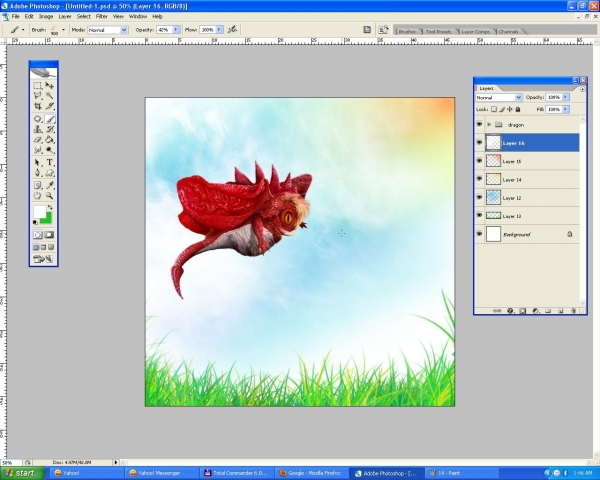Select the Clone Stamp tool
The image size is (600, 480).
pos(38,129)
